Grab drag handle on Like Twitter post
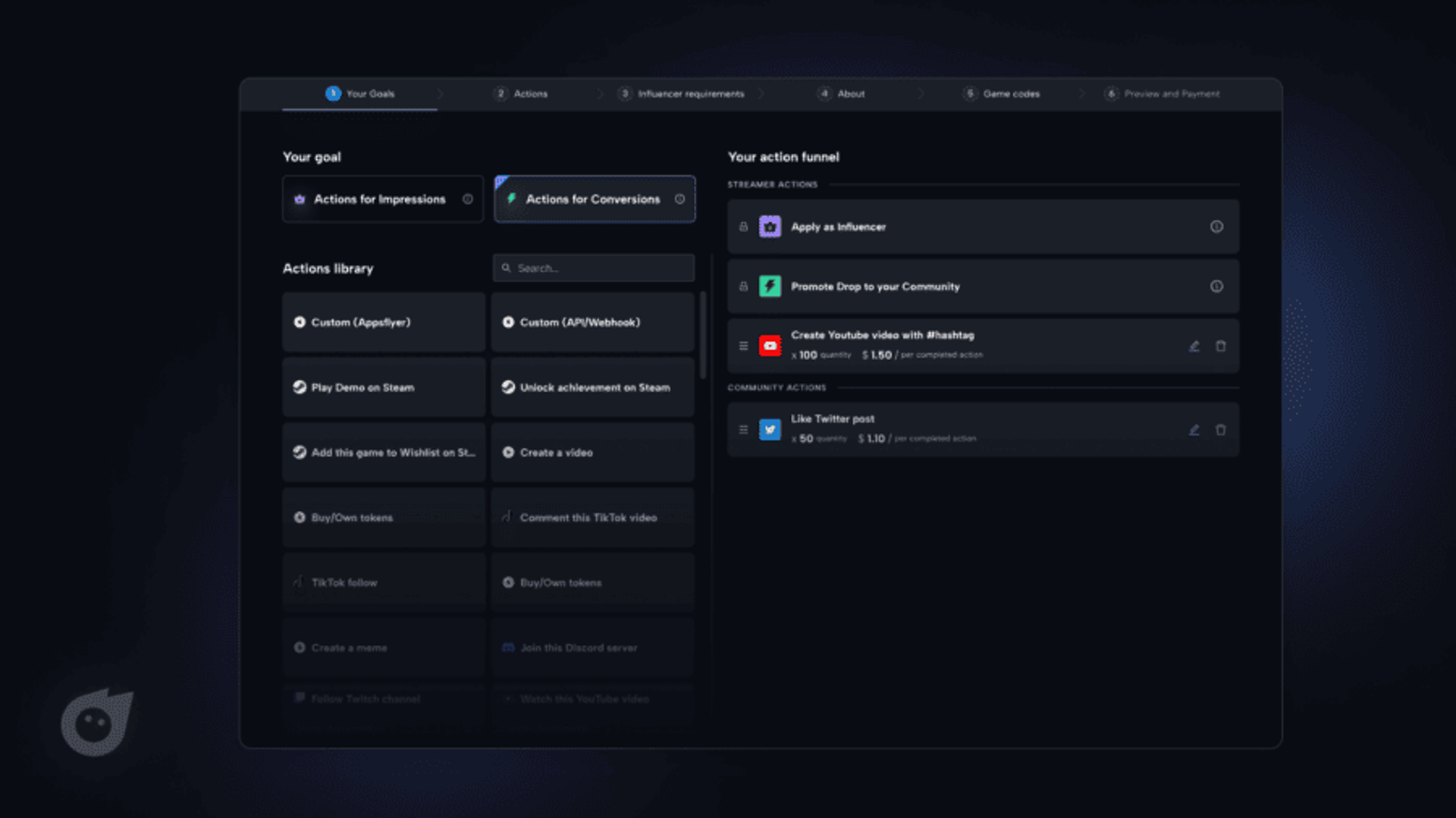The height and width of the screenshot is (818, 1456). 743,430
